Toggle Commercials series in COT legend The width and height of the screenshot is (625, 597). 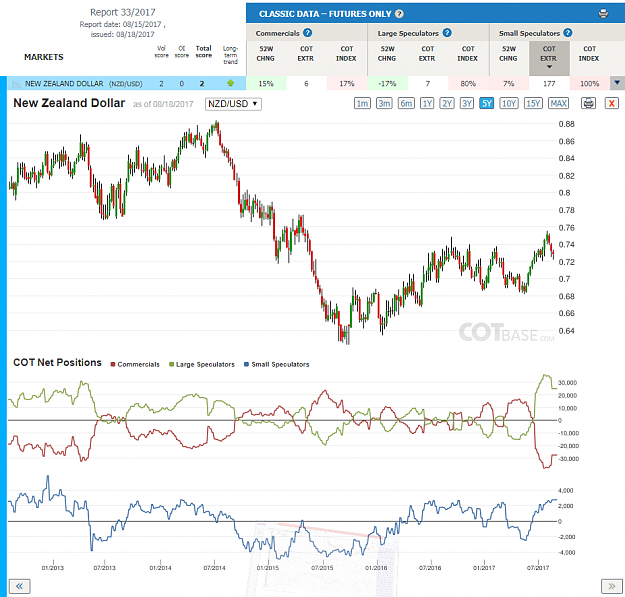pos(135,364)
